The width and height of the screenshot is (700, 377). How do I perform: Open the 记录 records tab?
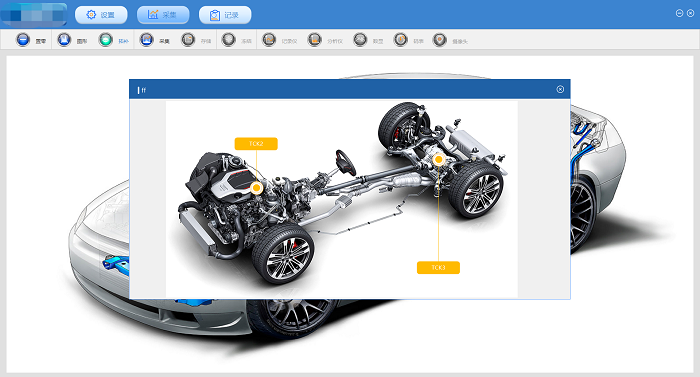225,15
